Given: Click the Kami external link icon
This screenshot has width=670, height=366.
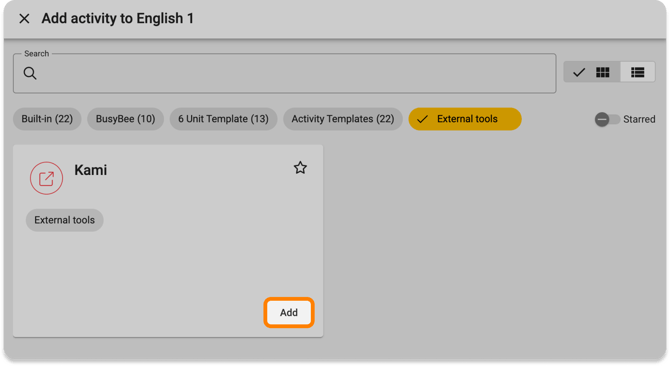Looking at the screenshot, I should [x=47, y=178].
